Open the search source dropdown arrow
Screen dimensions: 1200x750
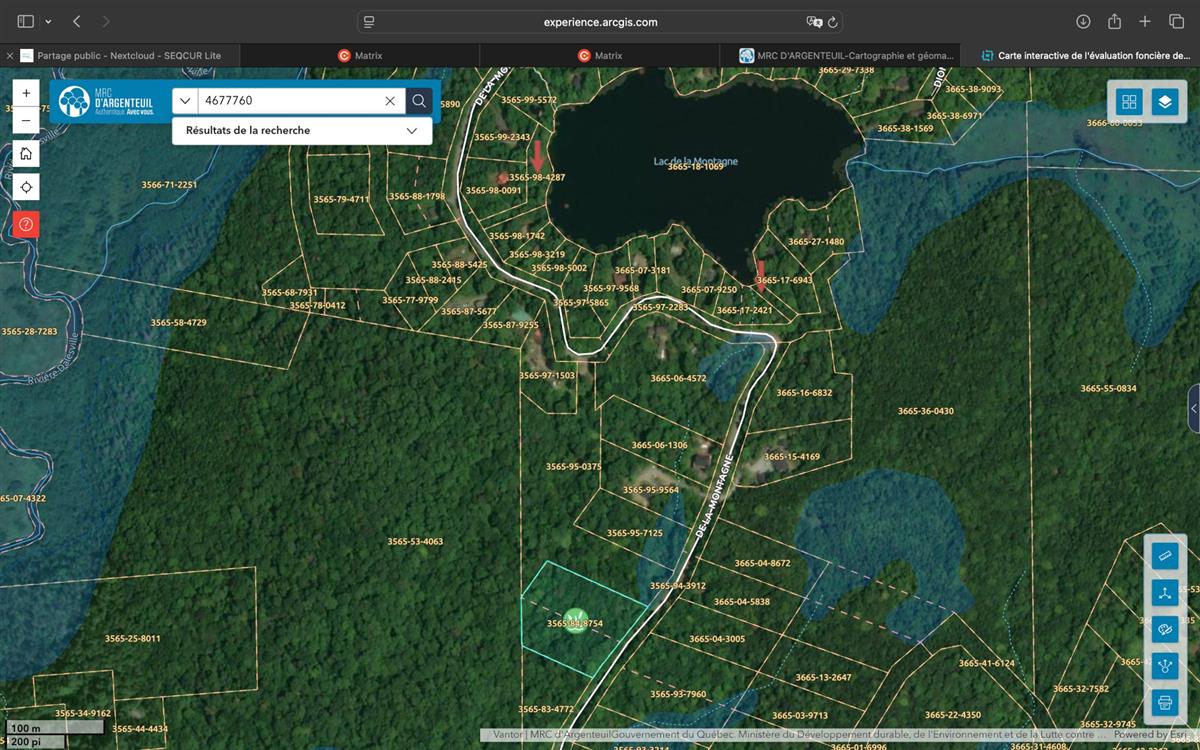coord(185,101)
